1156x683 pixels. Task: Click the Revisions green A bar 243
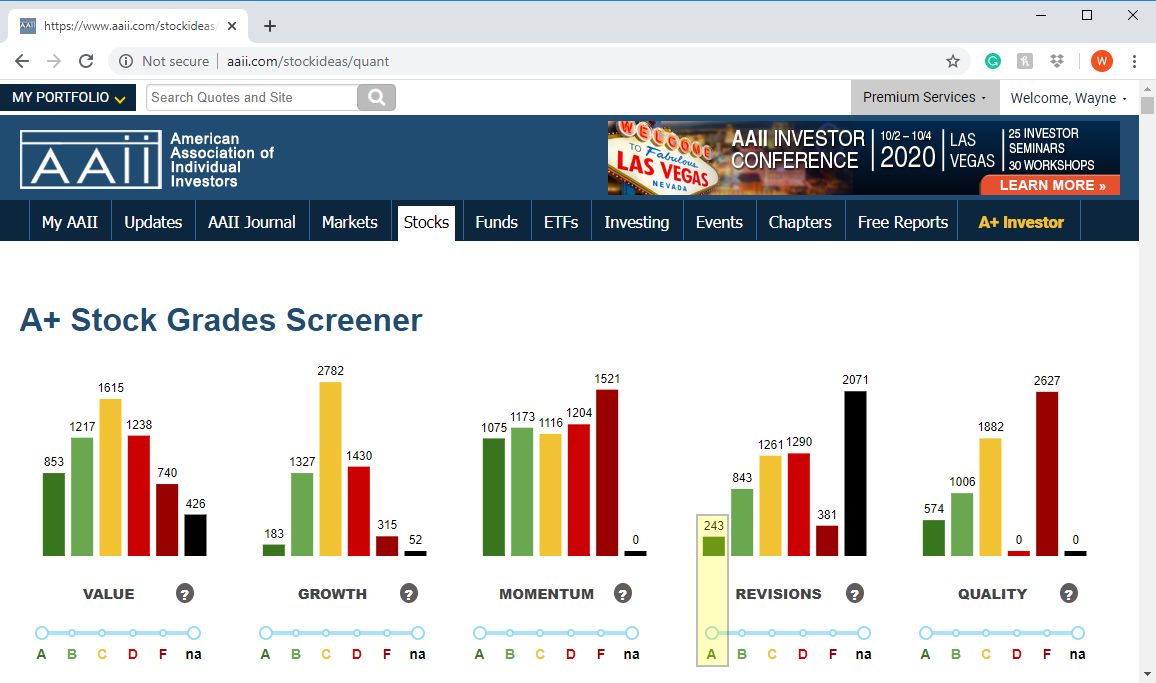pyautogui.click(x=714, y=546)
